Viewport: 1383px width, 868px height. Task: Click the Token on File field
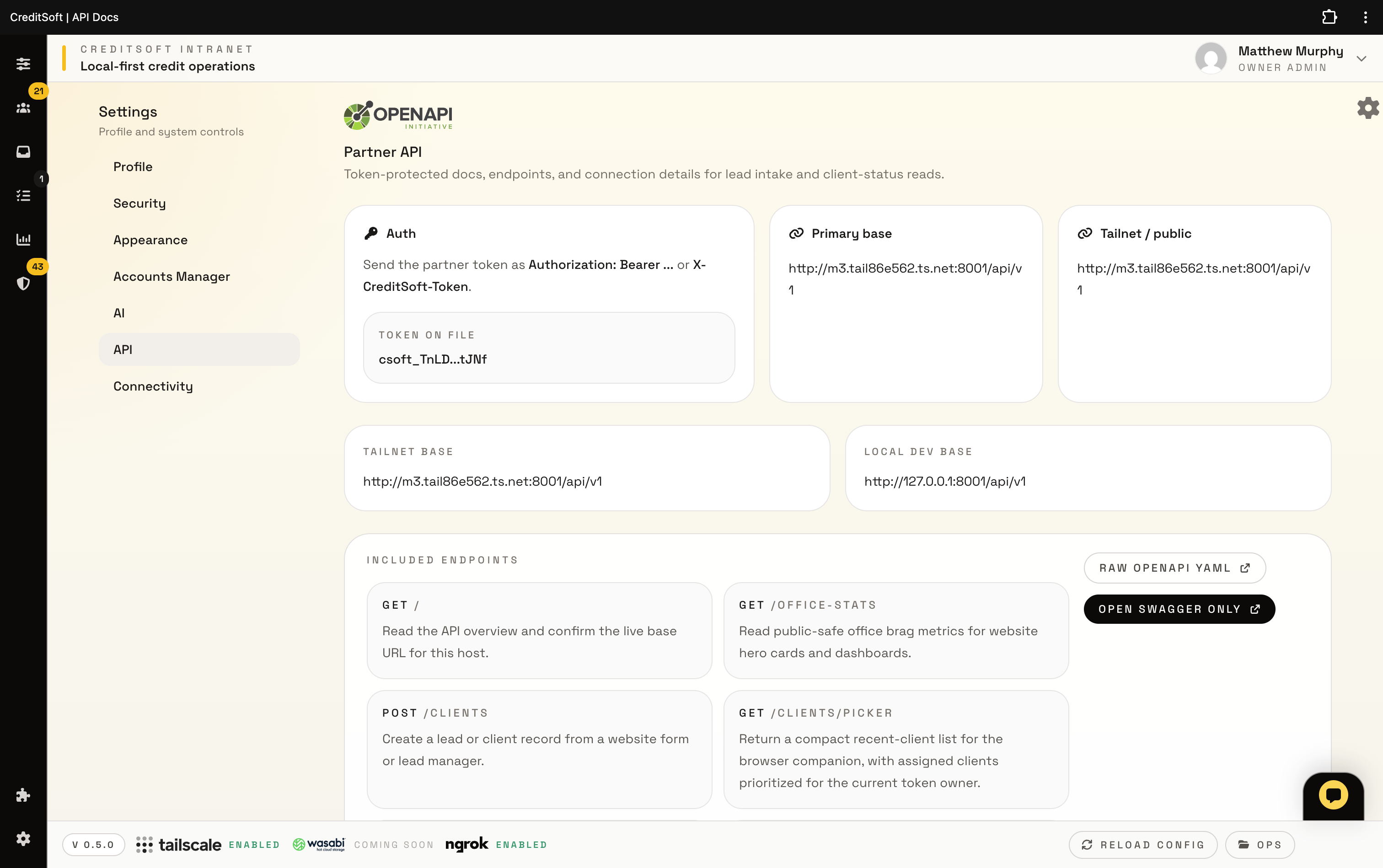tap(548, 348)
